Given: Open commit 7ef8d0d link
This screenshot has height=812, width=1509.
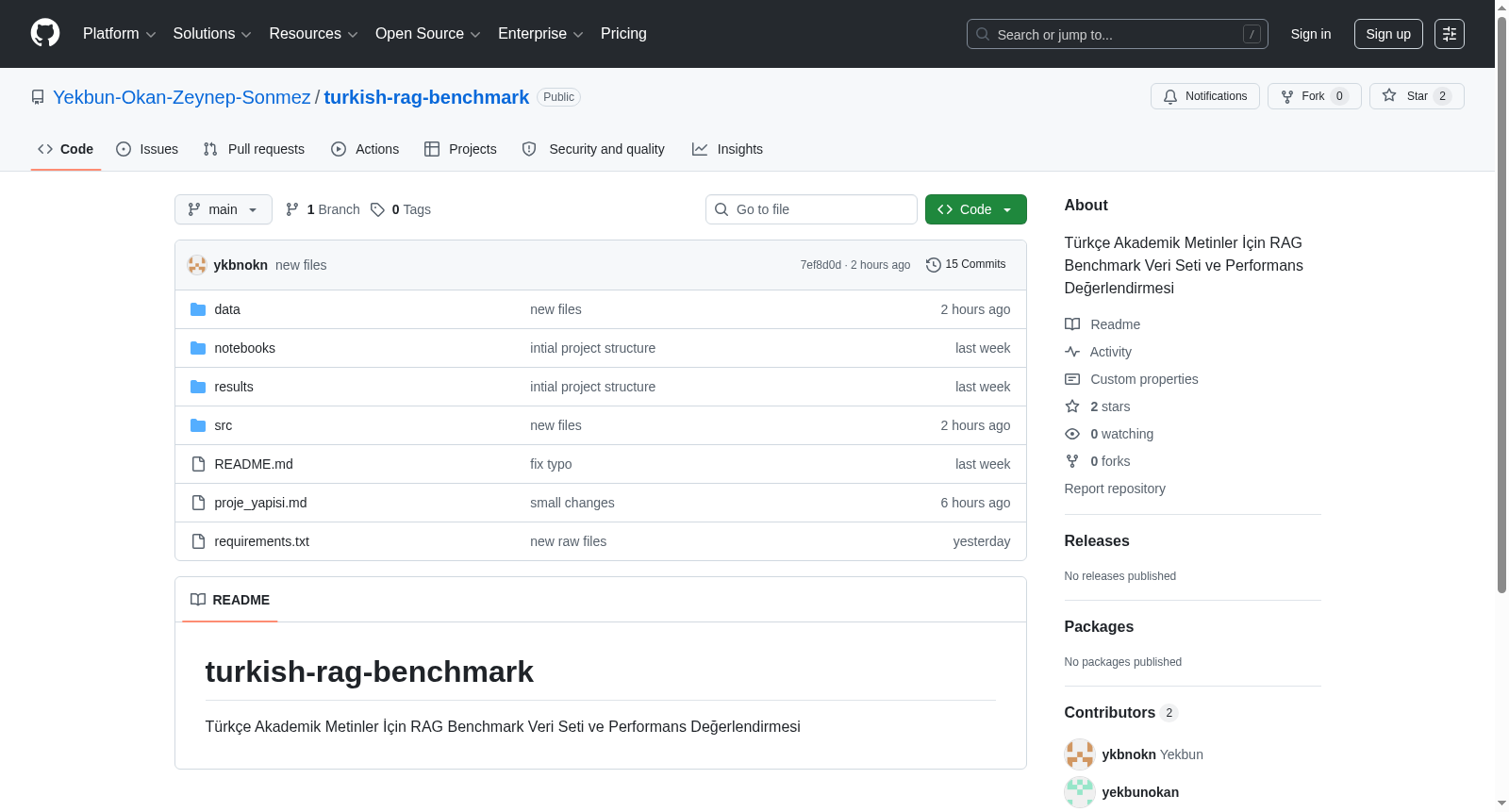Looking at the screenshot, I should point(821,265).
